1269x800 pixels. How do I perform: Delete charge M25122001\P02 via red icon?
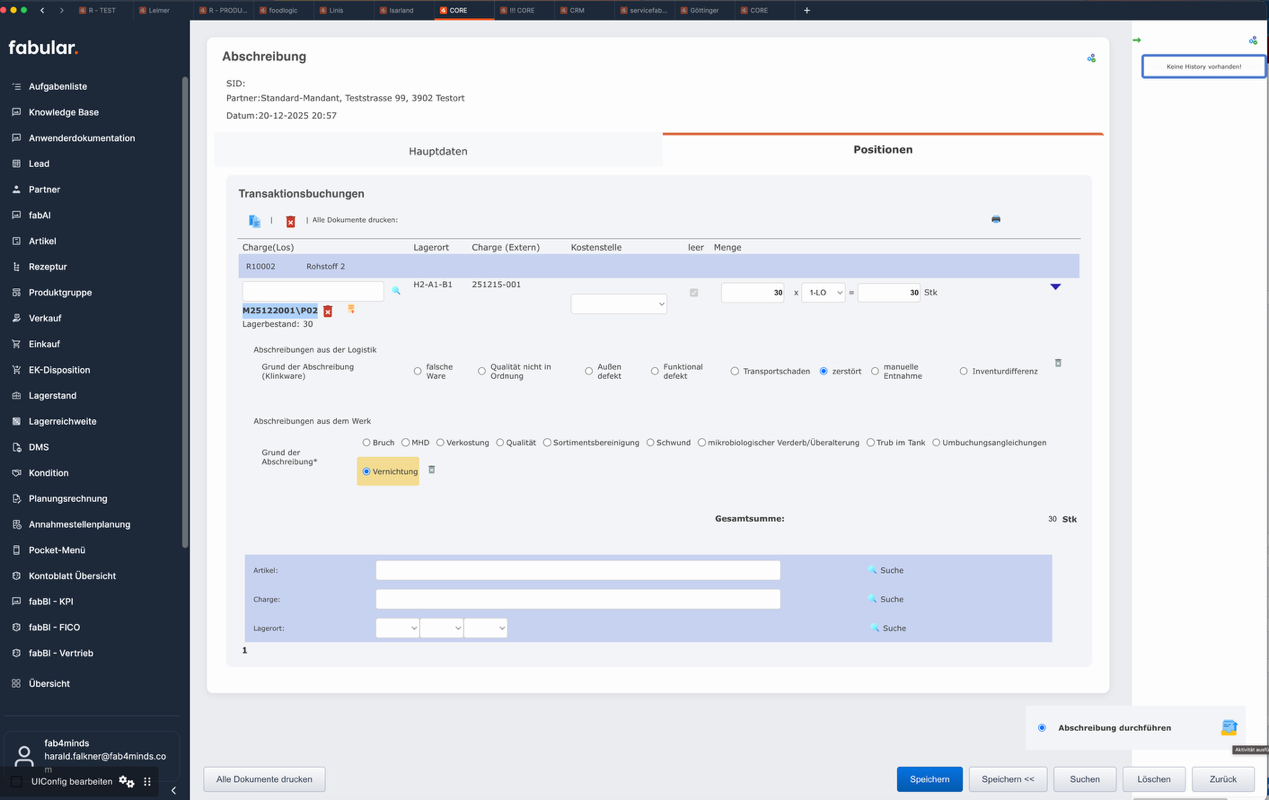pyautogui.click(x=328, y=311)
